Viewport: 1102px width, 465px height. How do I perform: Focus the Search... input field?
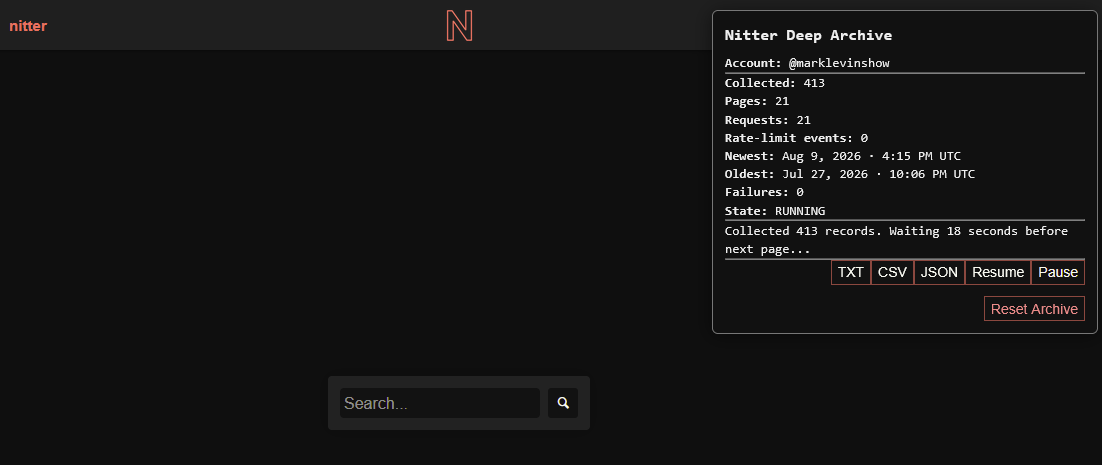(440, 403)
